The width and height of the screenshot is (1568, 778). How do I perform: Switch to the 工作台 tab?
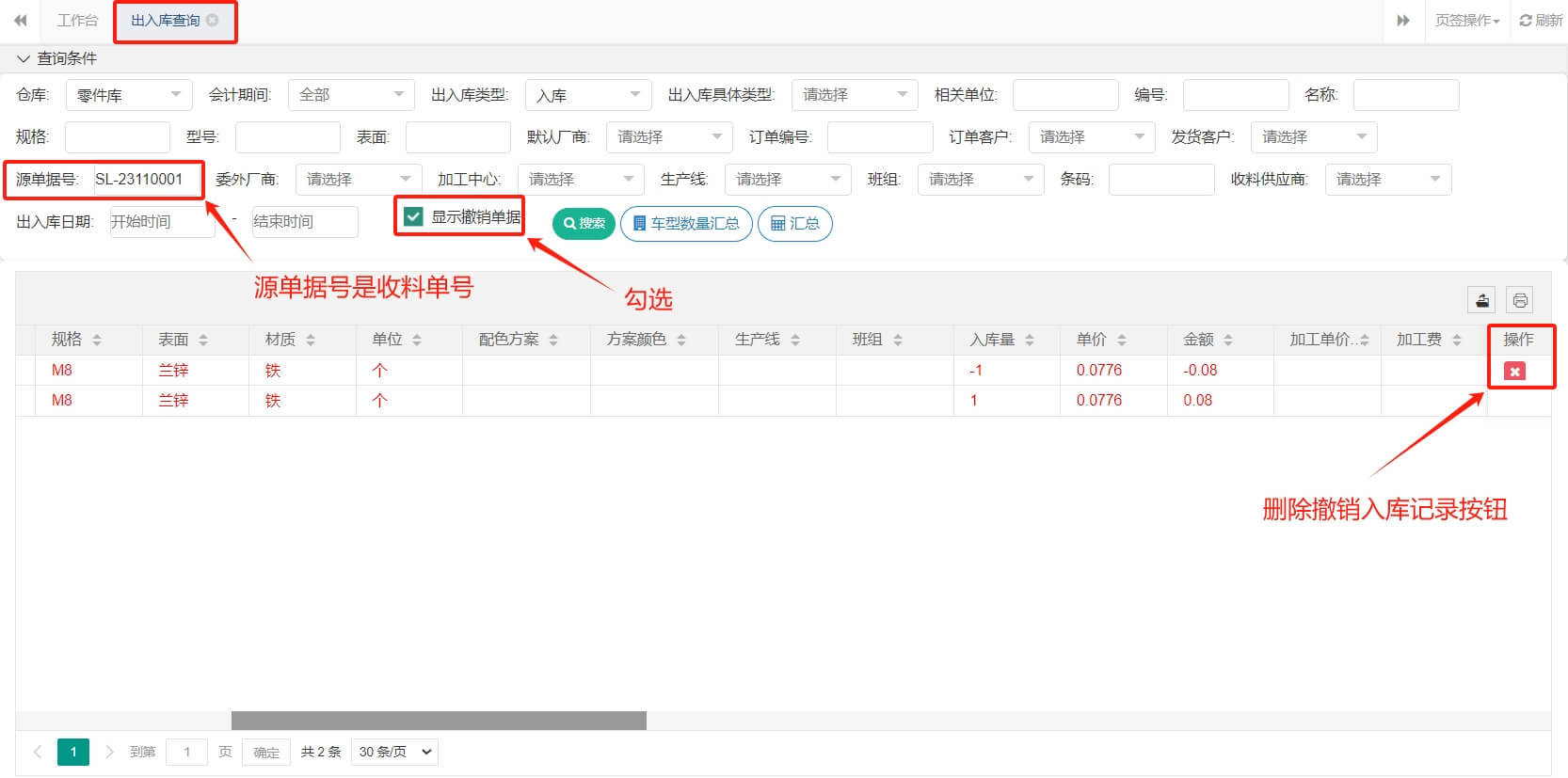click(77, 20)
